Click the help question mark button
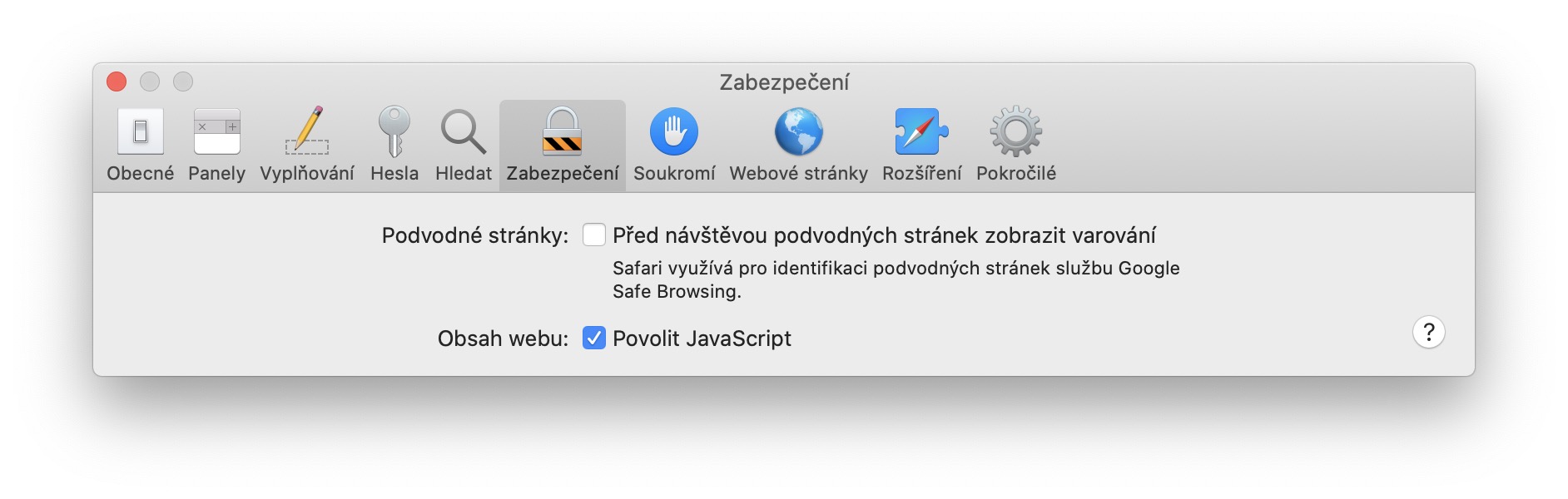Image resolution: width=1568 pixels, height=499 pixels. (1428, 333)
